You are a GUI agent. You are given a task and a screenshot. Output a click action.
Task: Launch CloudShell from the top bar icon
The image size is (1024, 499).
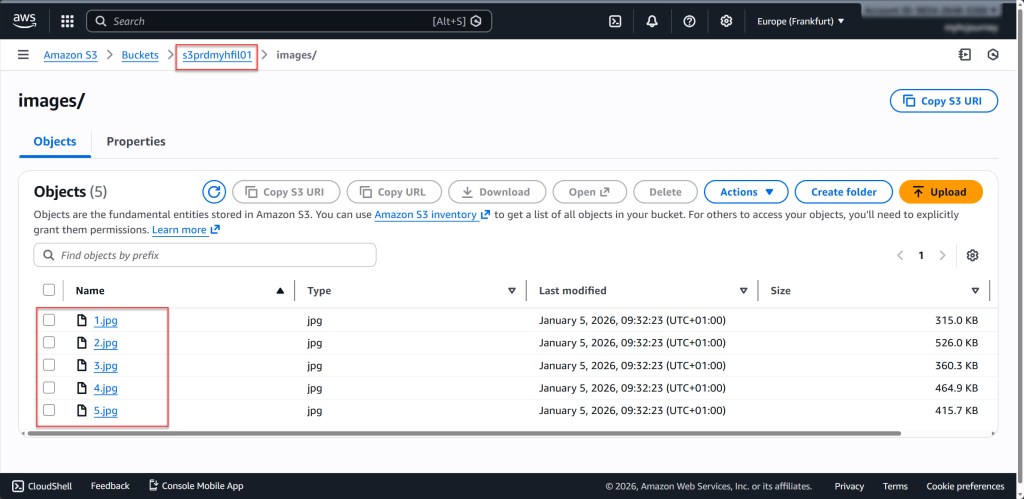point(616,21)
